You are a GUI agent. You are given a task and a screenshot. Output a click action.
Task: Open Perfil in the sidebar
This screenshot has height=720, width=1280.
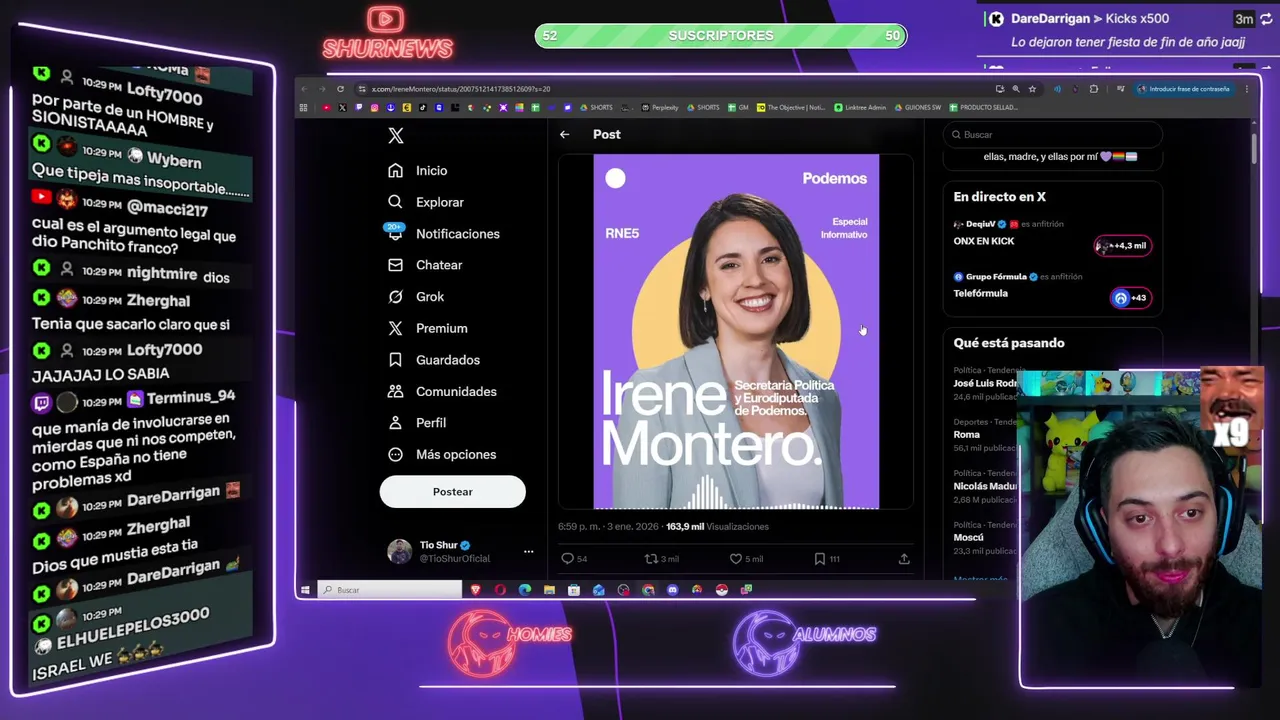pyautogui.click(x=418, y=423)
